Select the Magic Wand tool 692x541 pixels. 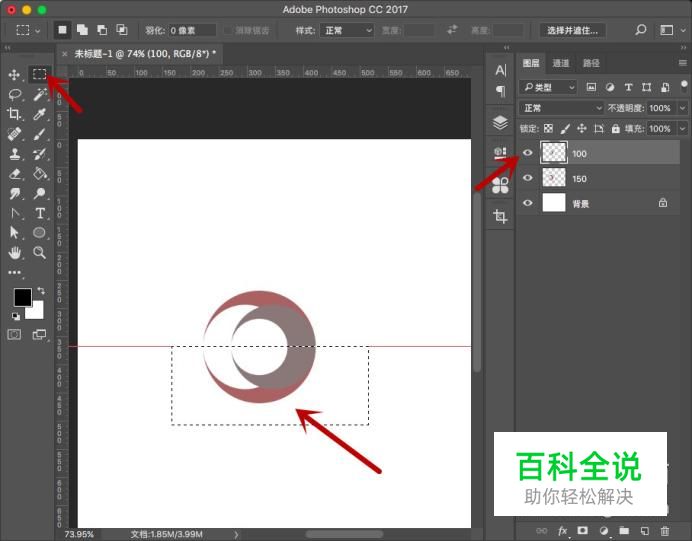point(40,94)
